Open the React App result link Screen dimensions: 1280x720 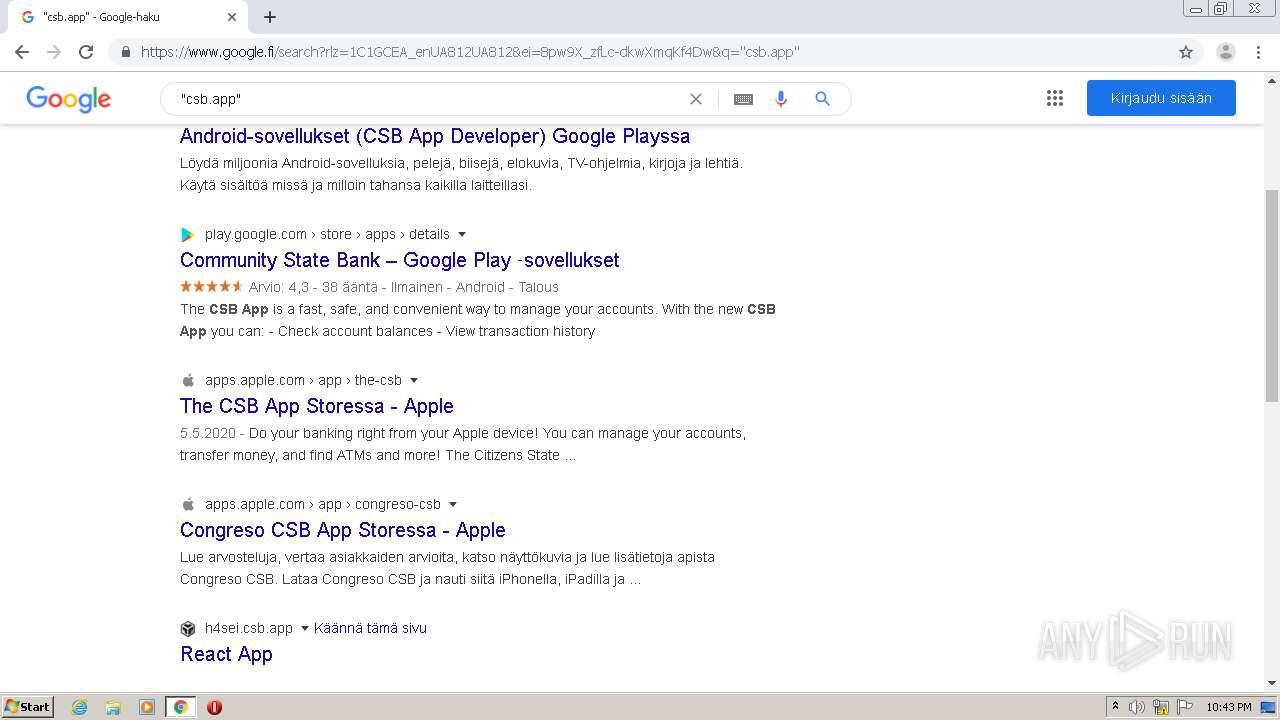[226, 654]
